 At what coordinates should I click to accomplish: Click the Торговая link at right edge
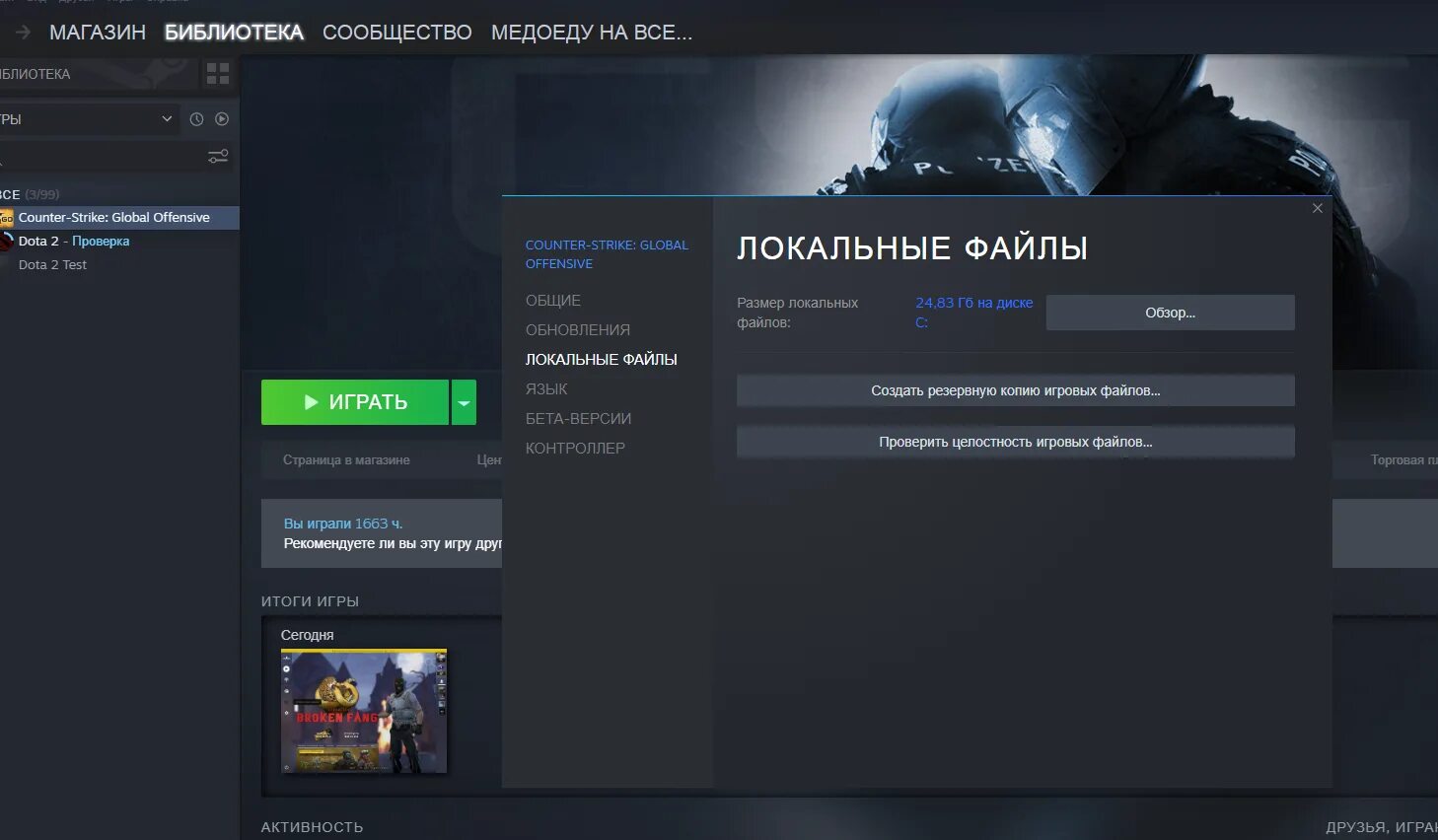pos(1403,460)
